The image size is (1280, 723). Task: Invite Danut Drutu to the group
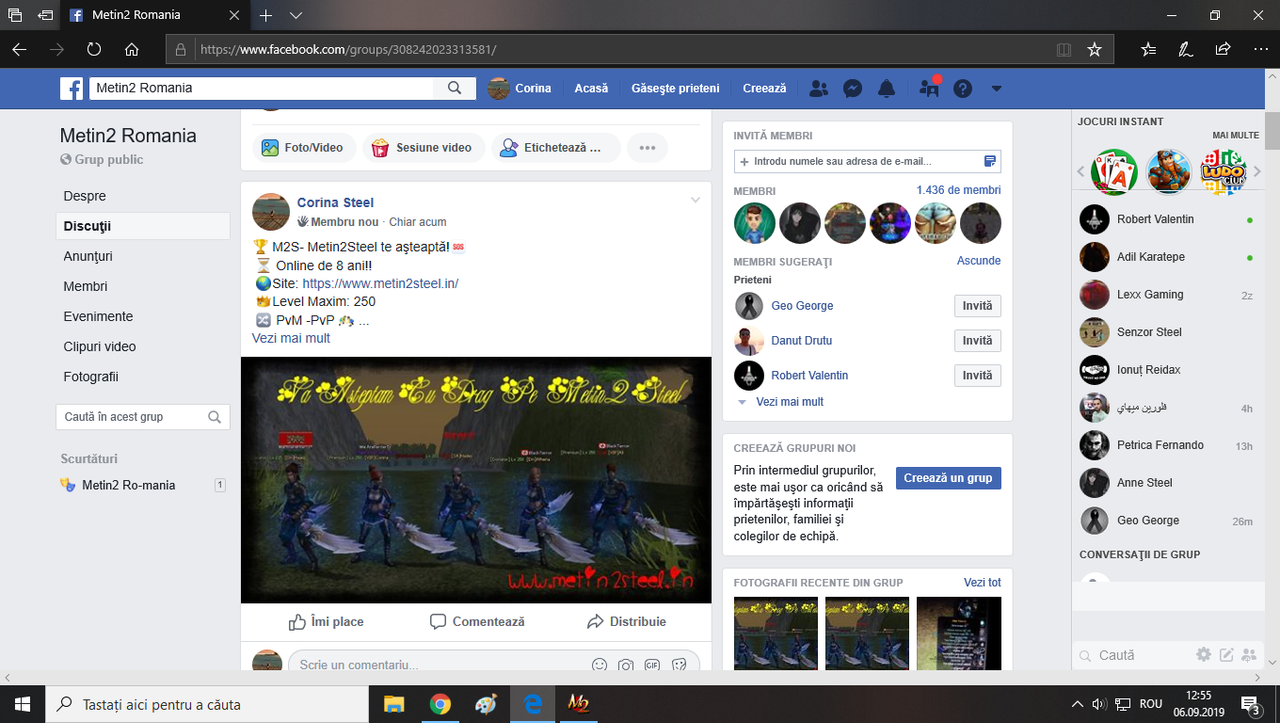click(977, 341)
